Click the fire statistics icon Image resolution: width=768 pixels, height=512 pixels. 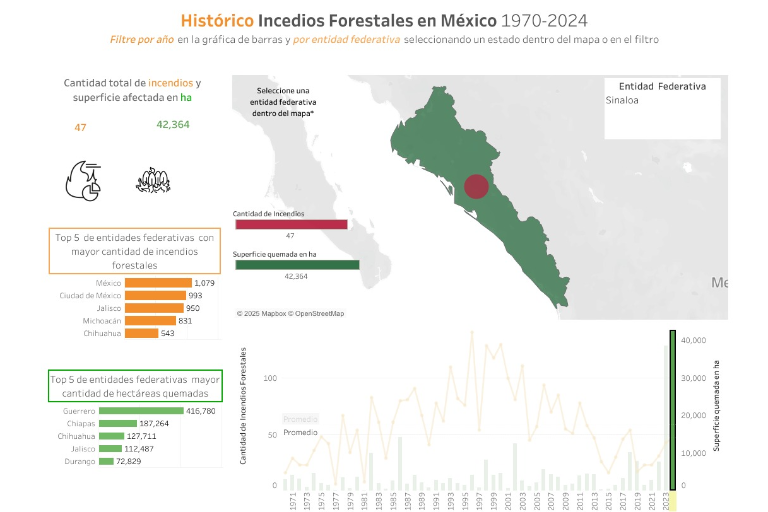[82, 179]
